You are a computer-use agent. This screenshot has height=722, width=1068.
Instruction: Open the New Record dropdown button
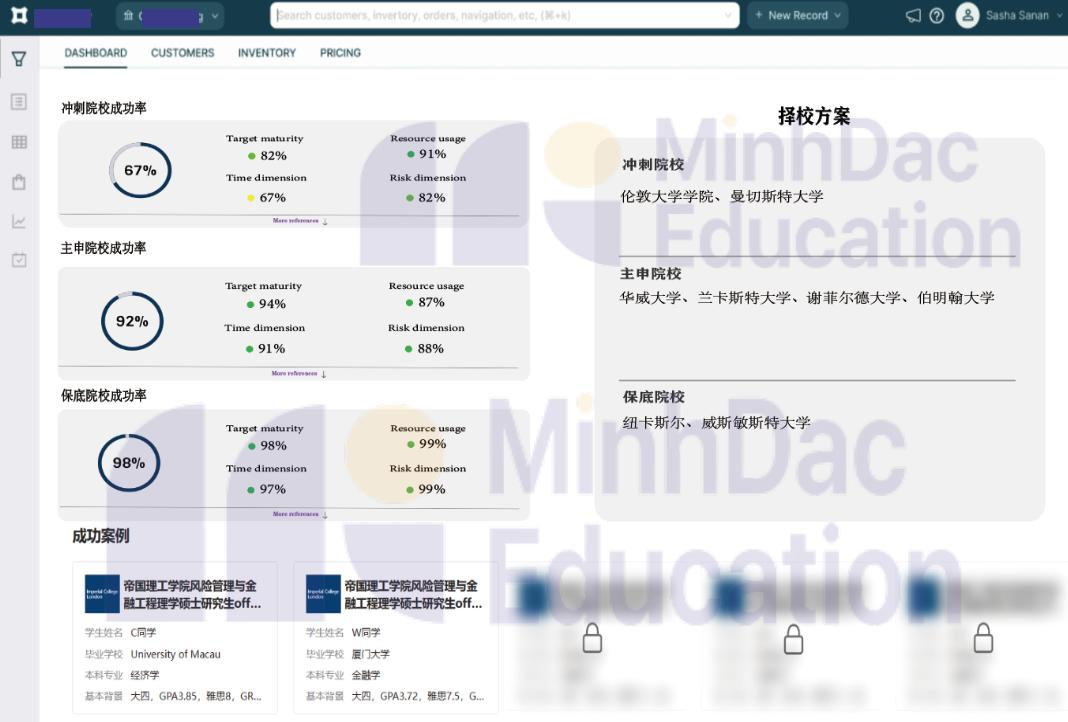click(798, 15)
